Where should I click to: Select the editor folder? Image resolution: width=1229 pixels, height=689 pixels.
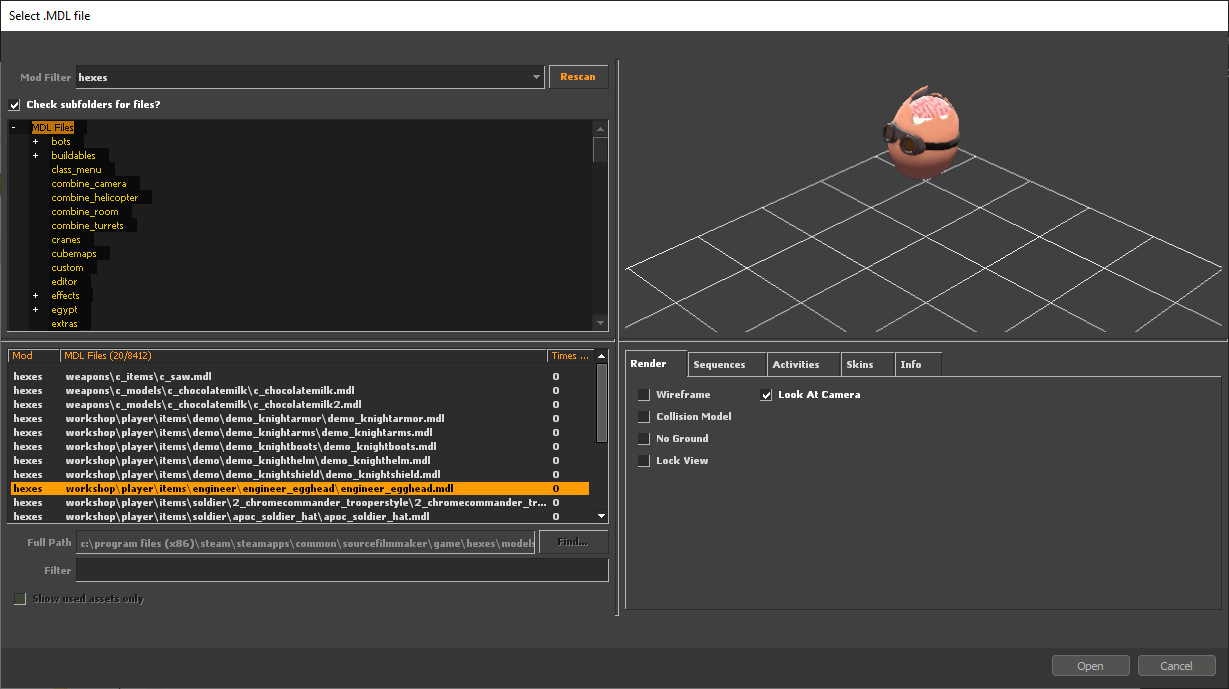point(65,282)
